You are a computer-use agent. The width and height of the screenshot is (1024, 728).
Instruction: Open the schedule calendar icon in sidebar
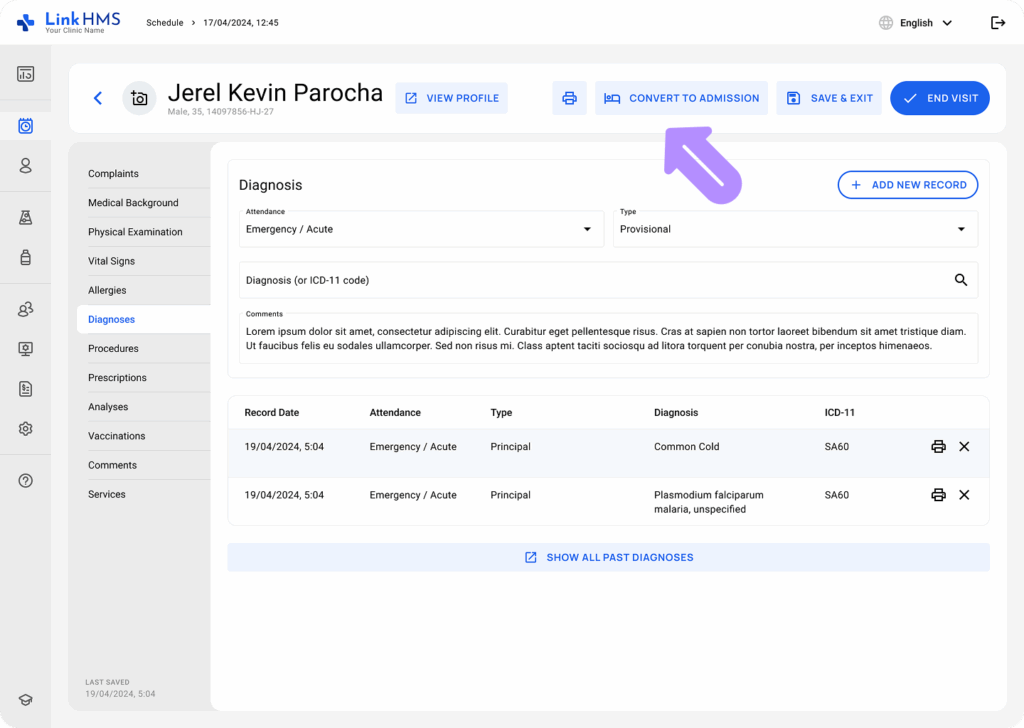click(x=26, y=126)
